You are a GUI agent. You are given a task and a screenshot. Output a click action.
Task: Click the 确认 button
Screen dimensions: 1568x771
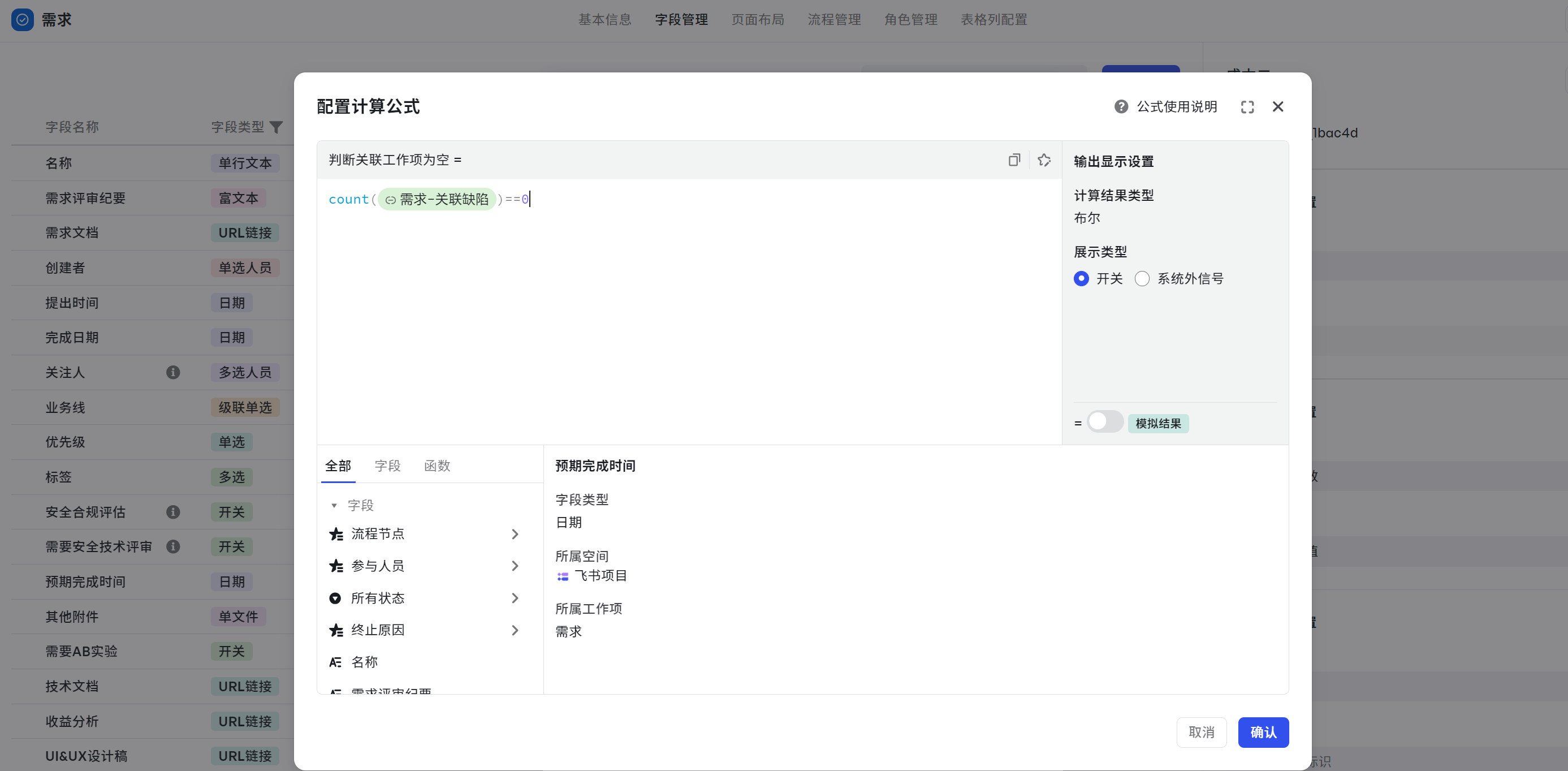point(1263,733)
